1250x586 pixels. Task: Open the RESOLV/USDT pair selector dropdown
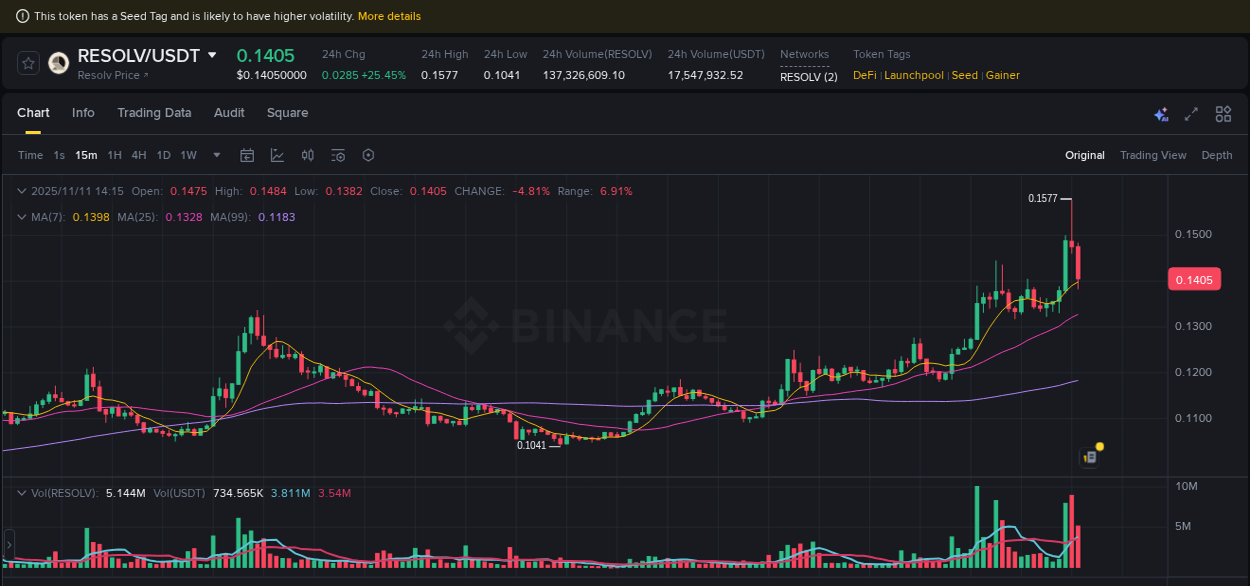coord(211,56)
